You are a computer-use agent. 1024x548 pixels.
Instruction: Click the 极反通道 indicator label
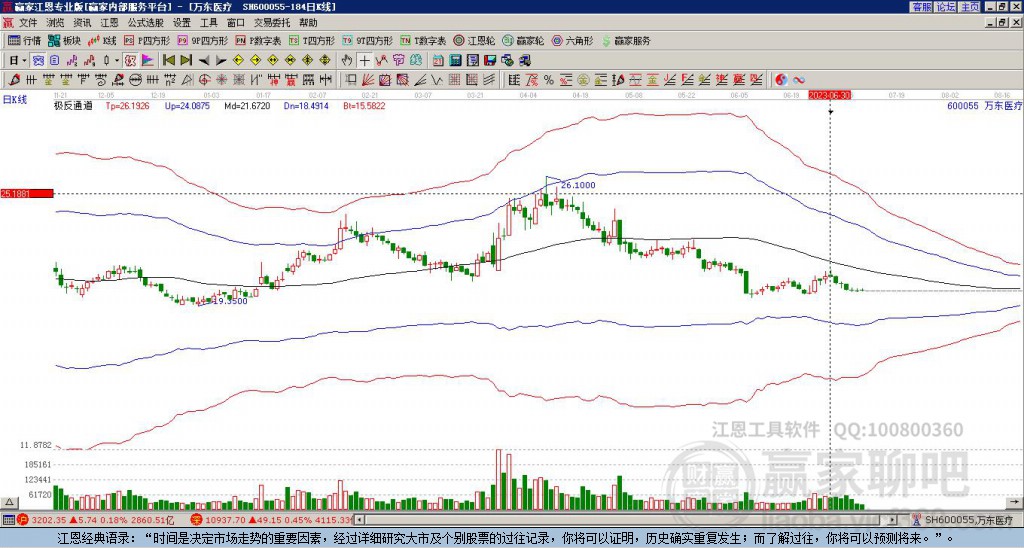tap(73, 105)
